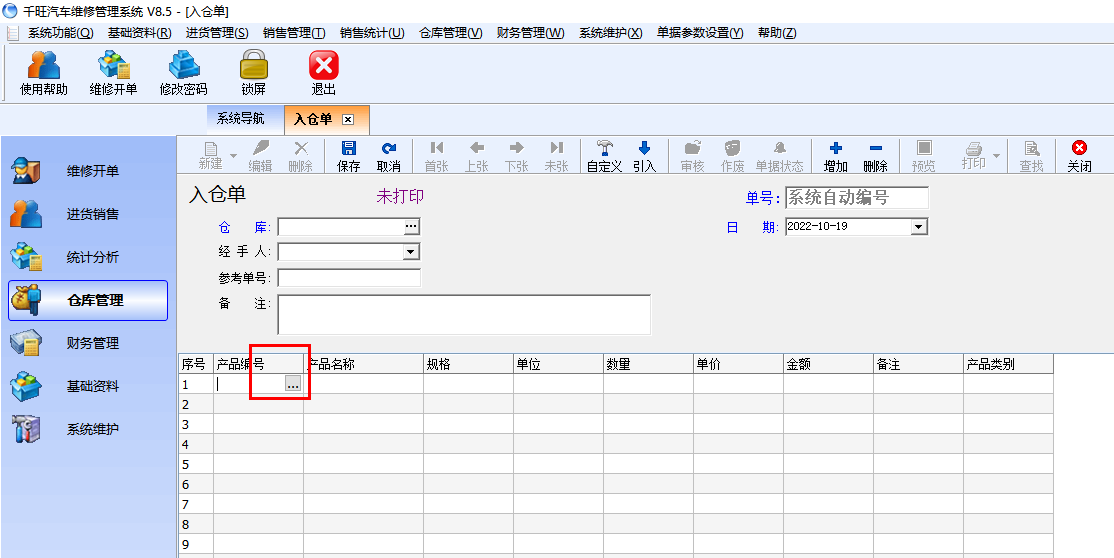The width and height of the screenshot is (1114, 558).
Task: Click the 预览 preview icon
Action: (x=924, y=156)
